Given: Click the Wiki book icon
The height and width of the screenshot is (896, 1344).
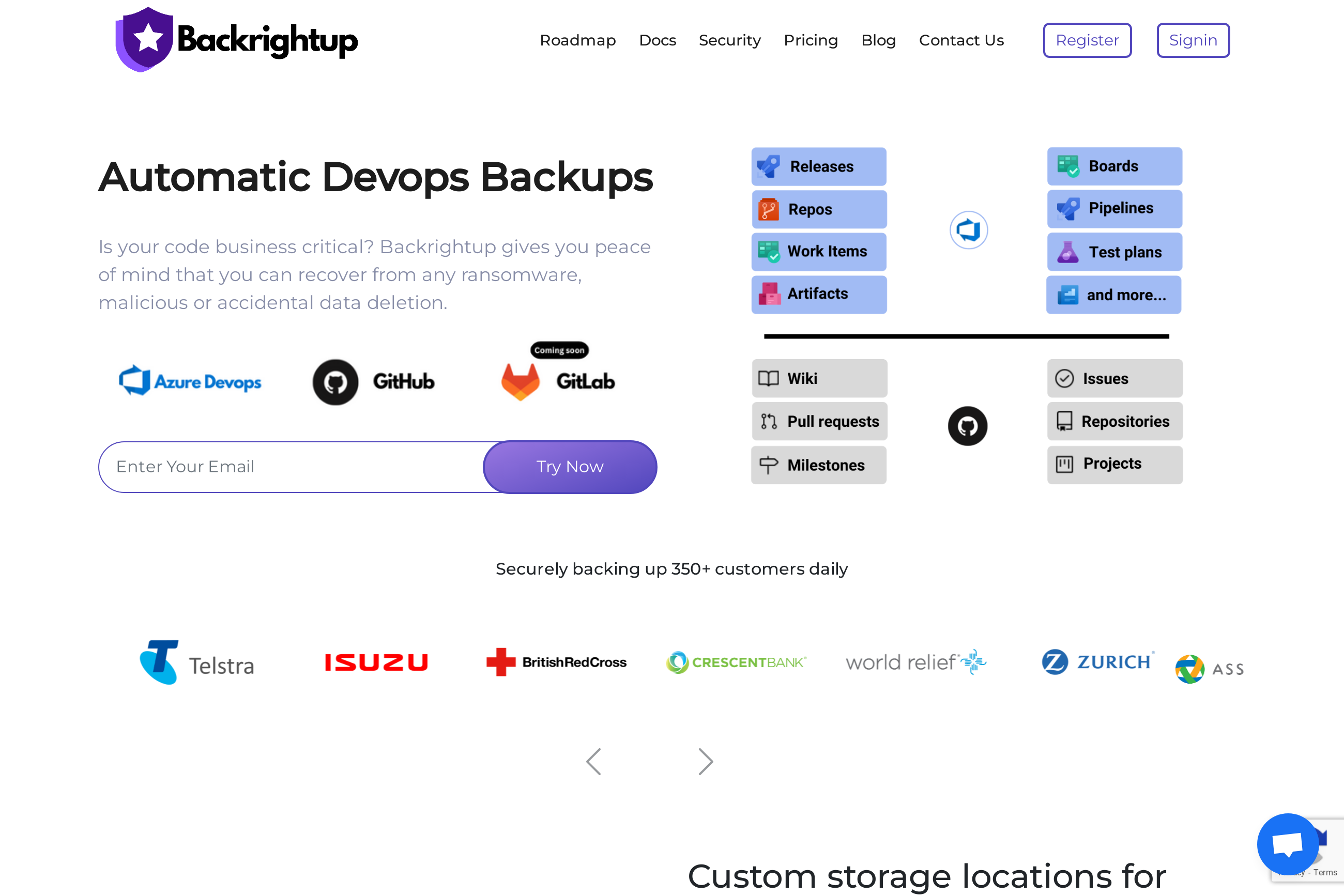Looking at the screenshot, I should [x=768, y=378].
